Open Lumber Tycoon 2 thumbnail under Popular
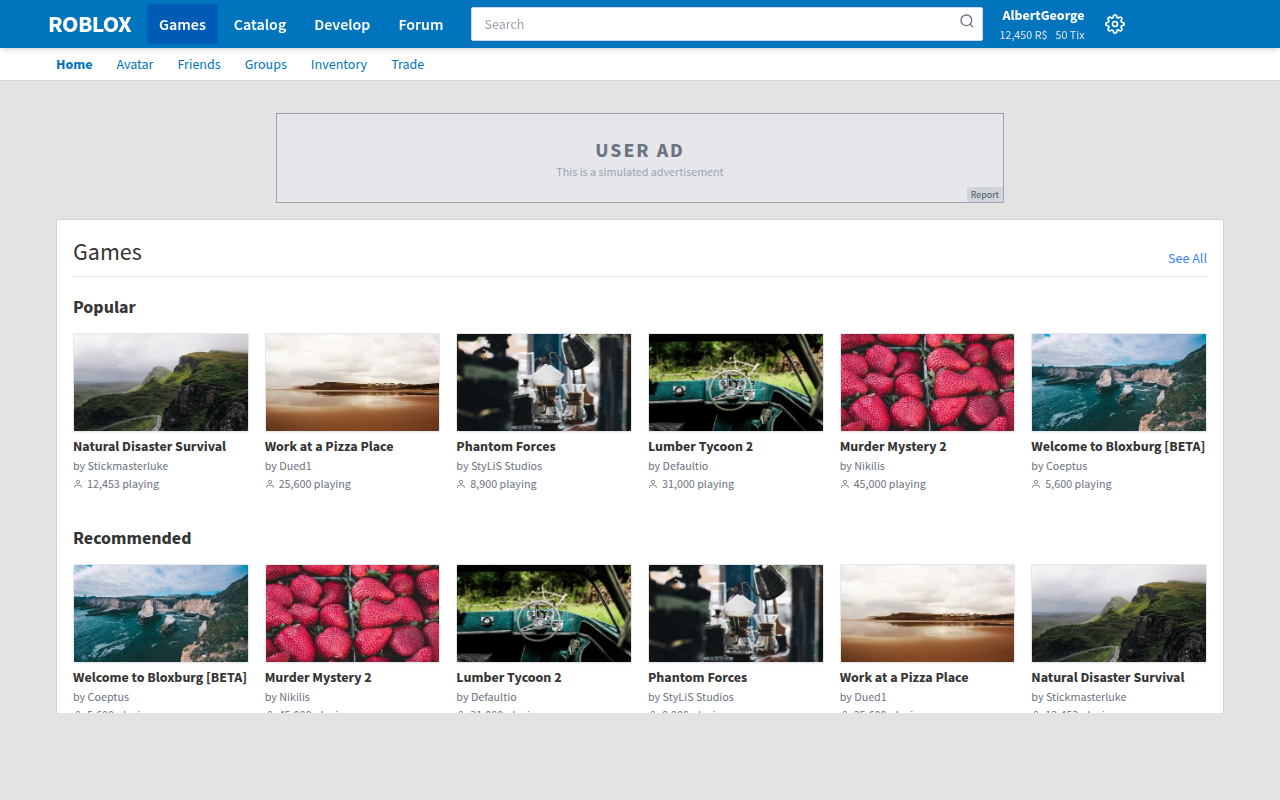Image resolution: width=1280 pixels, height=800 pixels. (736, 382)
